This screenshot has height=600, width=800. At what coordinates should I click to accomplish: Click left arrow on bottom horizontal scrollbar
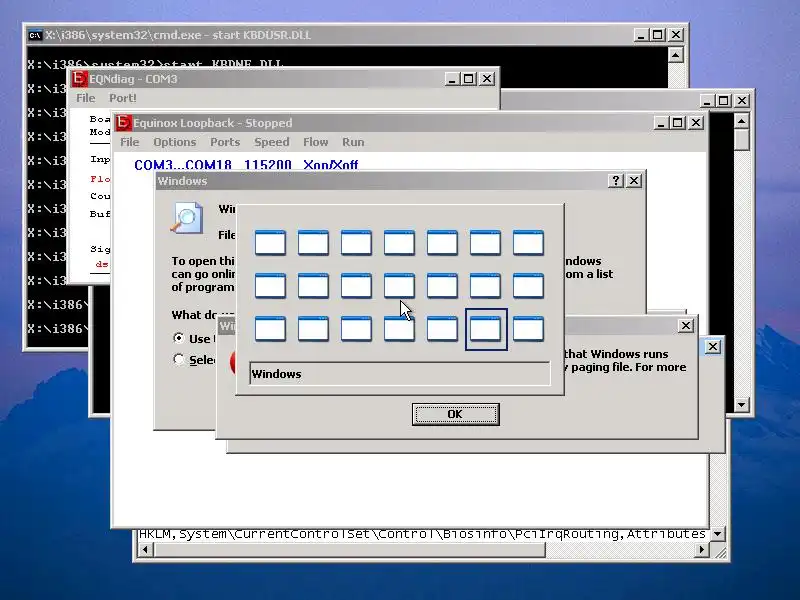tap(145, 549)
